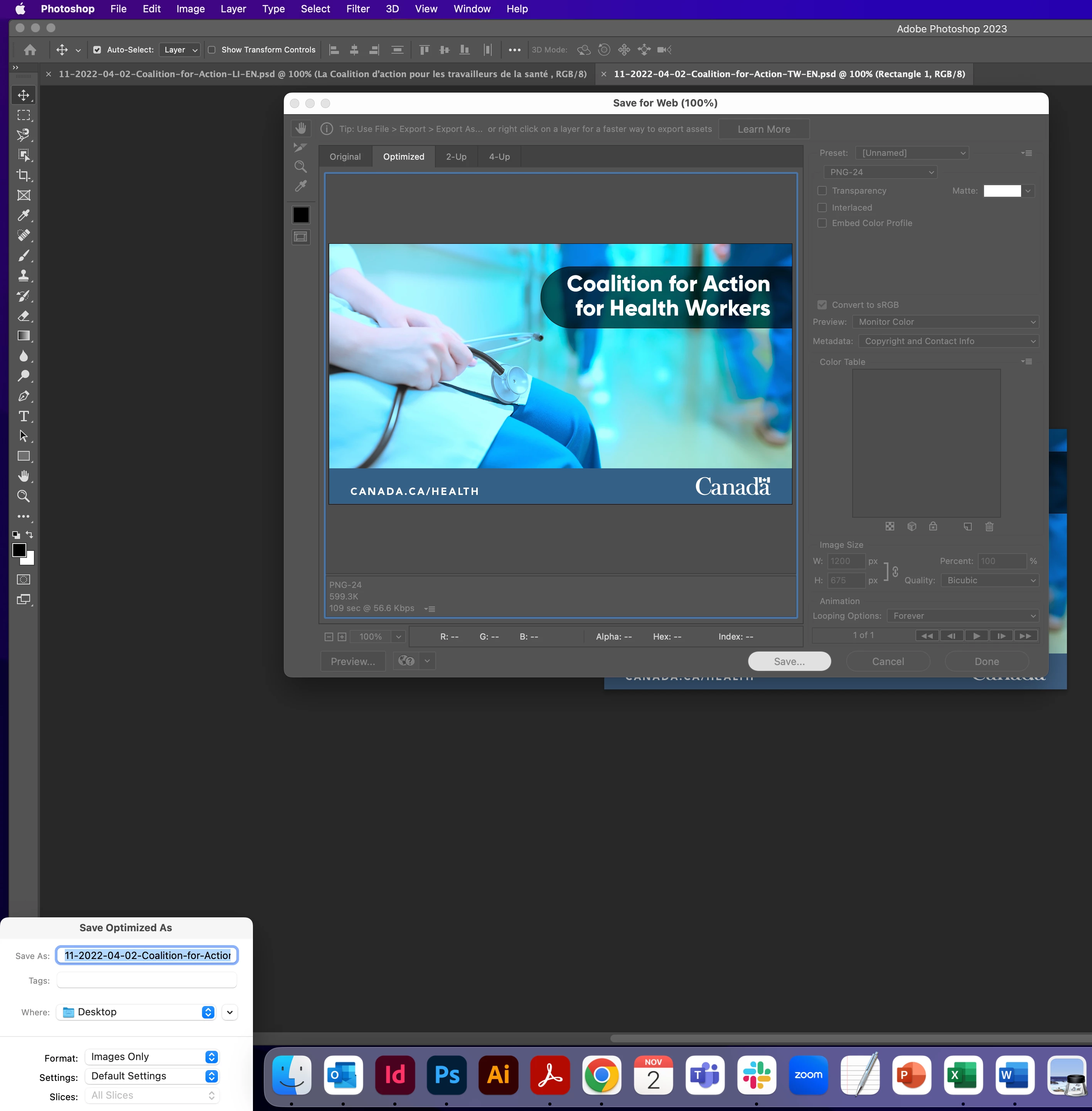This screenshot has height=1111, width=1092.
Task: Check the Interlaced option
Action: (822, 208)
